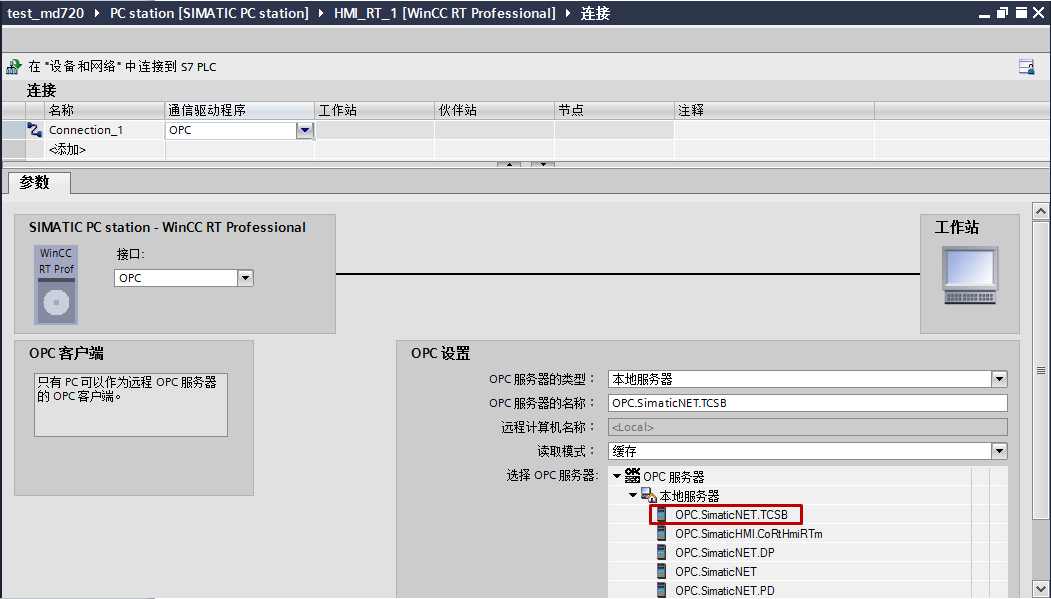Click breadcrumb test_md720
This screenshot has height=599, width=1051.
click(45, 13)
